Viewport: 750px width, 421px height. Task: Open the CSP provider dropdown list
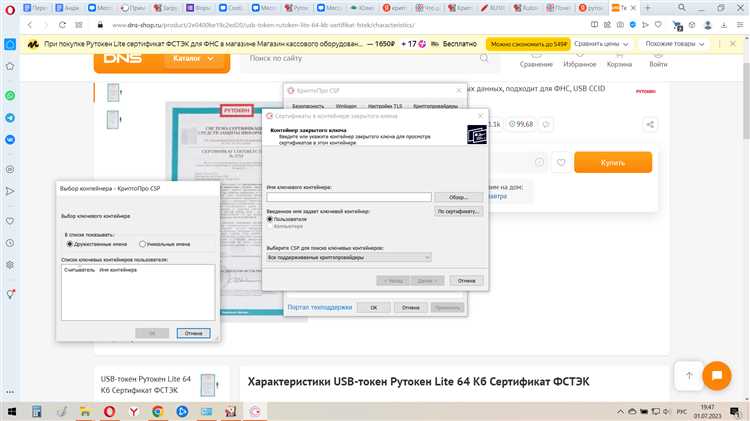pos(349,257)
